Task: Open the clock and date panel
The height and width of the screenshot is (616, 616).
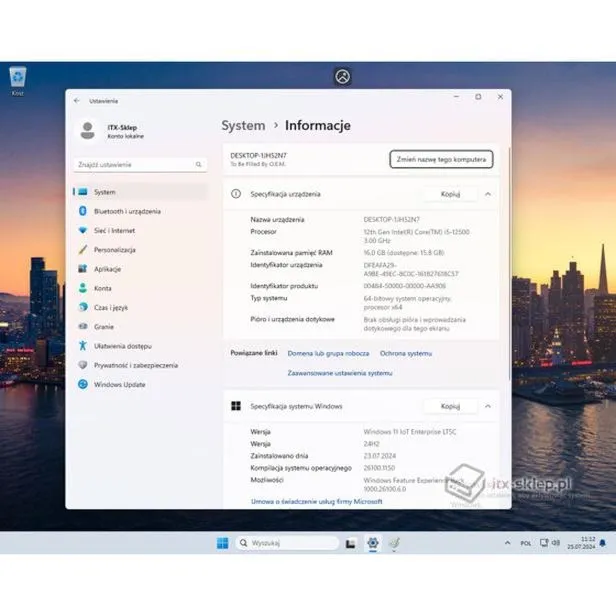Action: pos(581,543)
